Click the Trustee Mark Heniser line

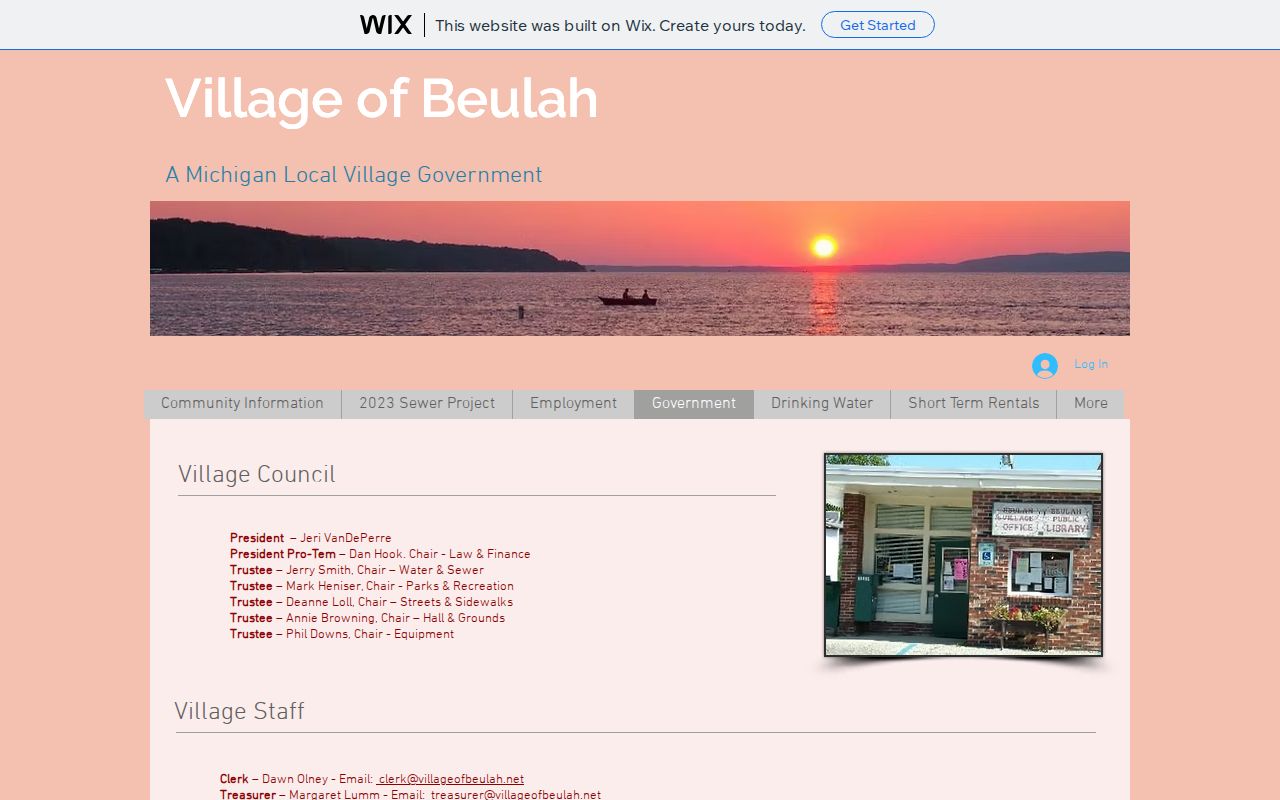click(372, 587)
